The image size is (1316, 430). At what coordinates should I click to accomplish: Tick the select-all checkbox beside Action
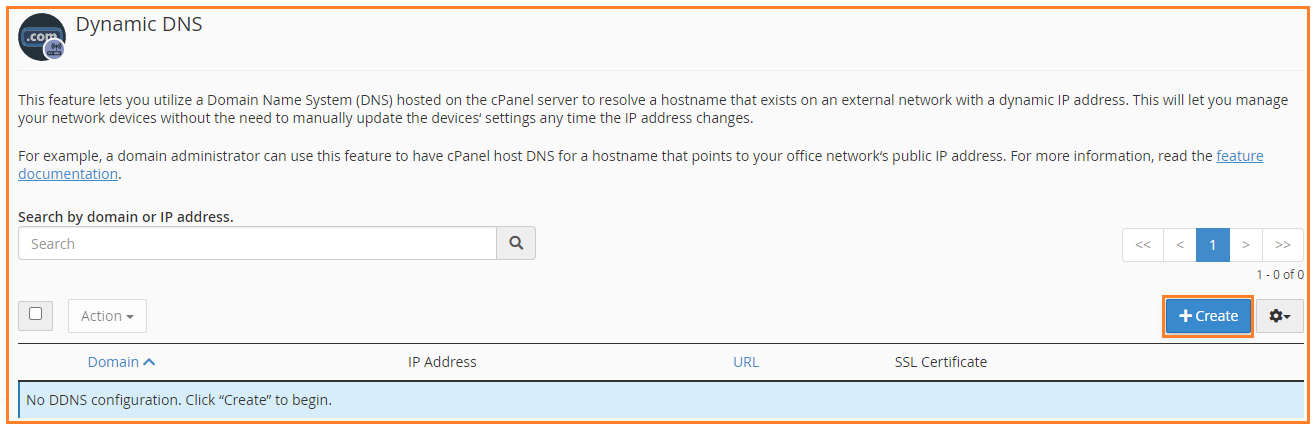coord(36,314)
